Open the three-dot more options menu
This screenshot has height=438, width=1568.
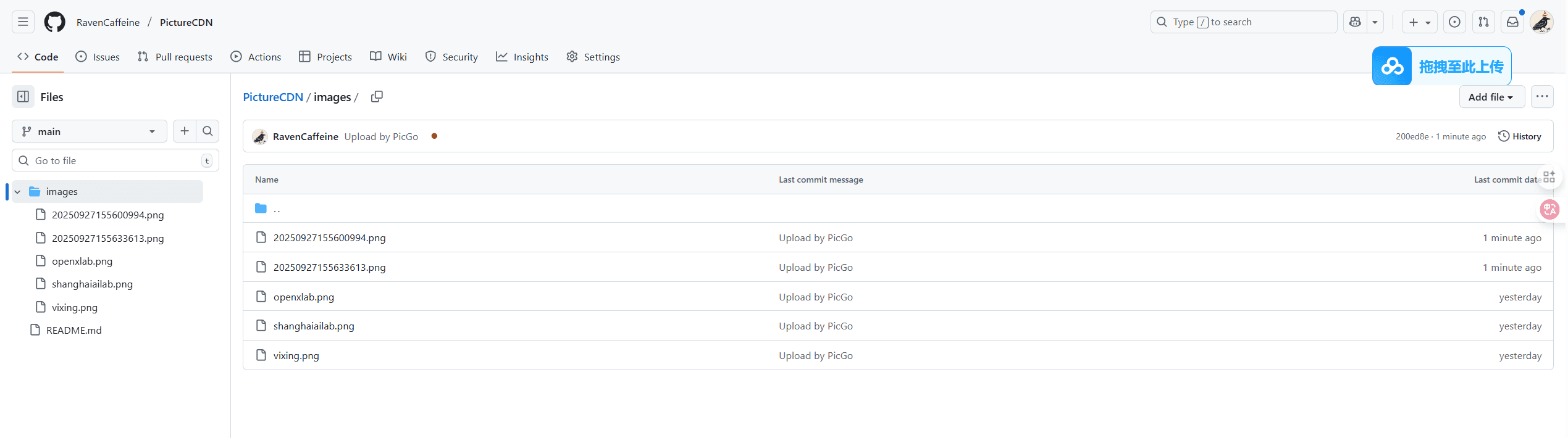1542,97
